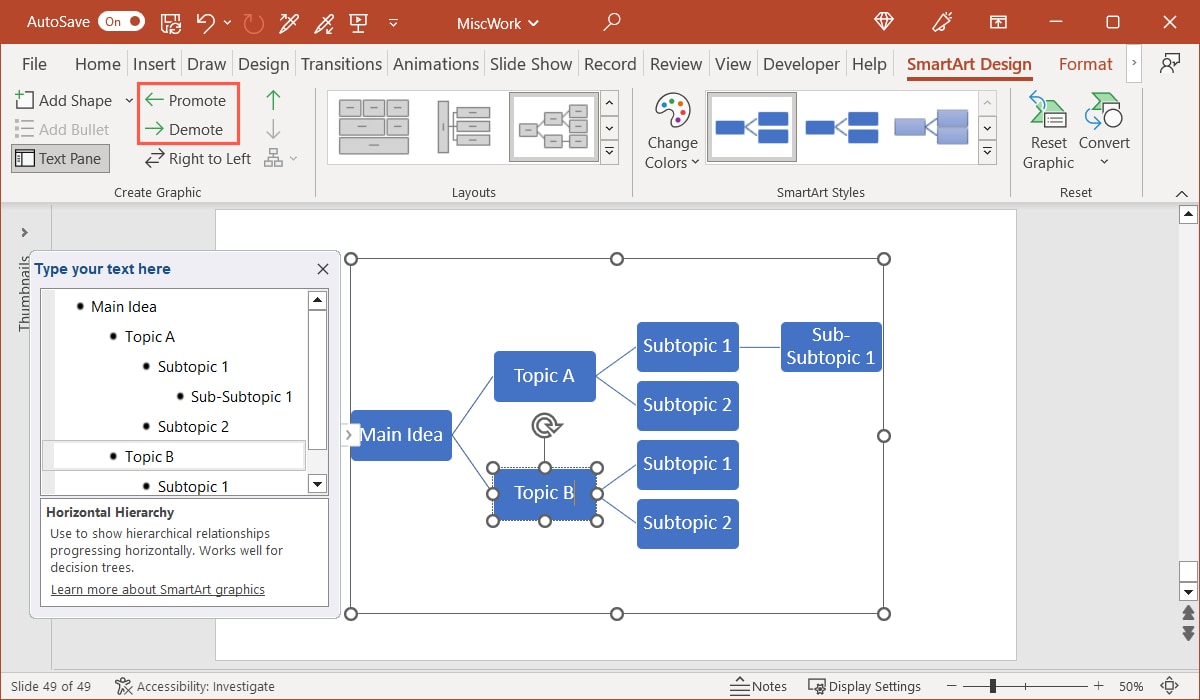Switch to the Transitions tab
Screen dimensions: 1200x700
click(341, 64)
